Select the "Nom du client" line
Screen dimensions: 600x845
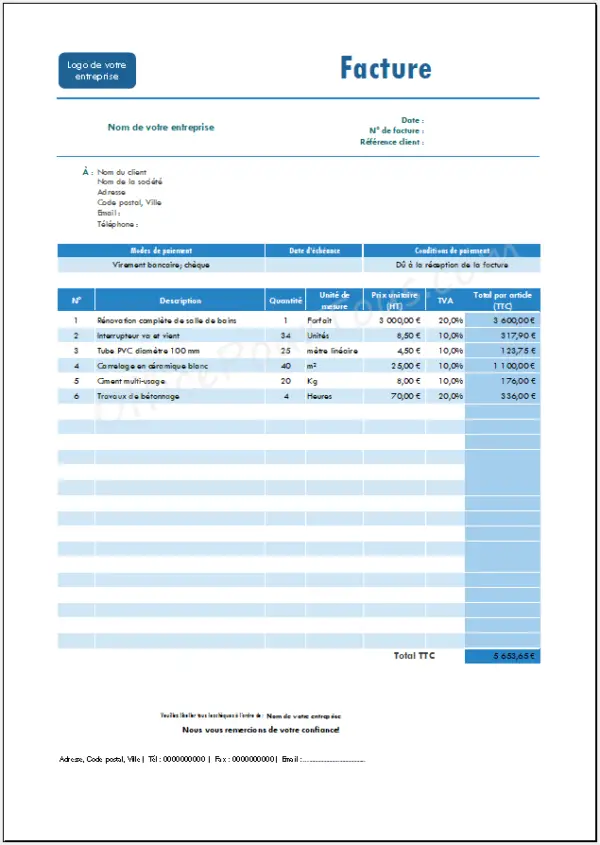click(x=121, y=172)
